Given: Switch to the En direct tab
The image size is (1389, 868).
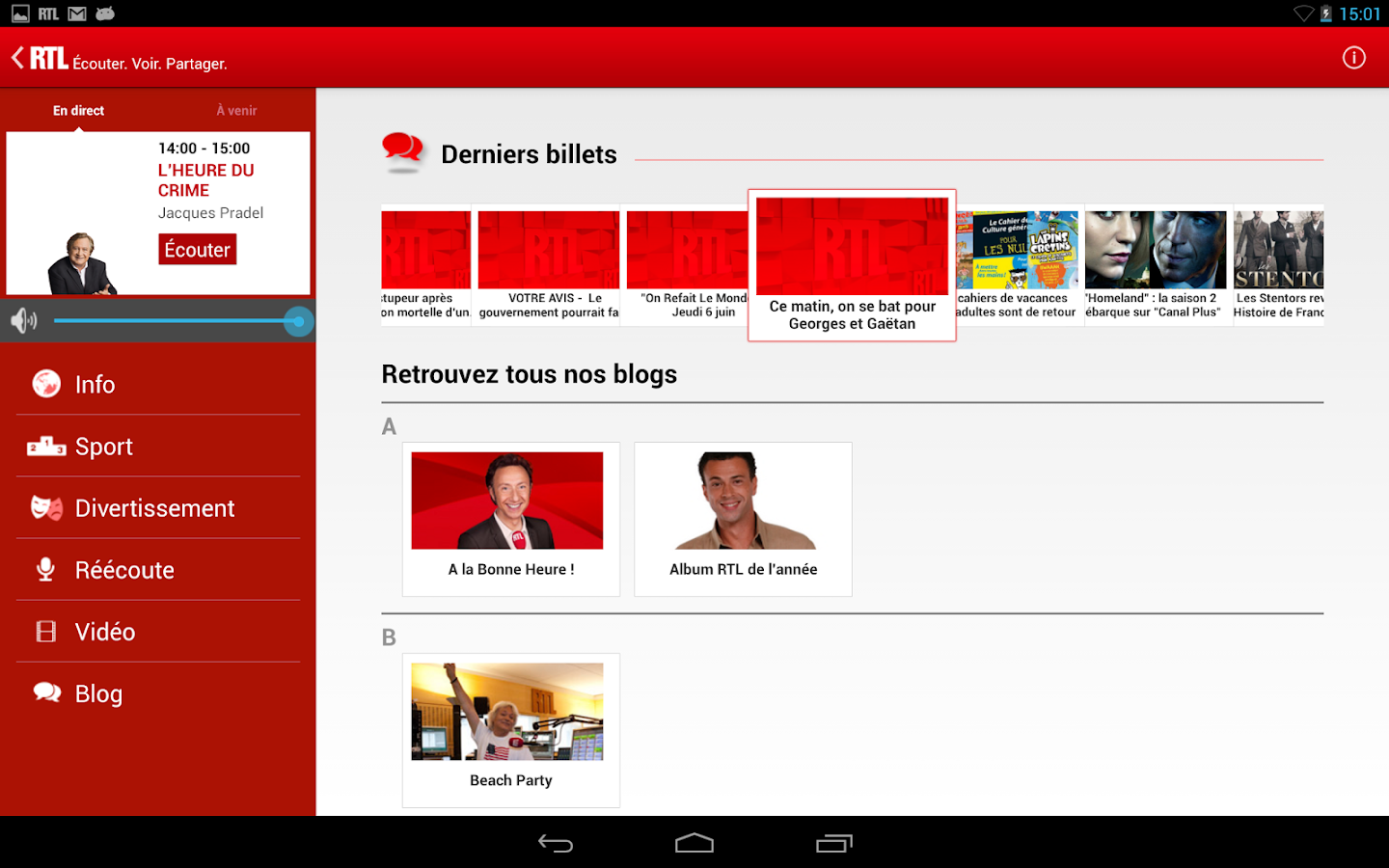Looking at the screenshot, I should tap(79, 111).
